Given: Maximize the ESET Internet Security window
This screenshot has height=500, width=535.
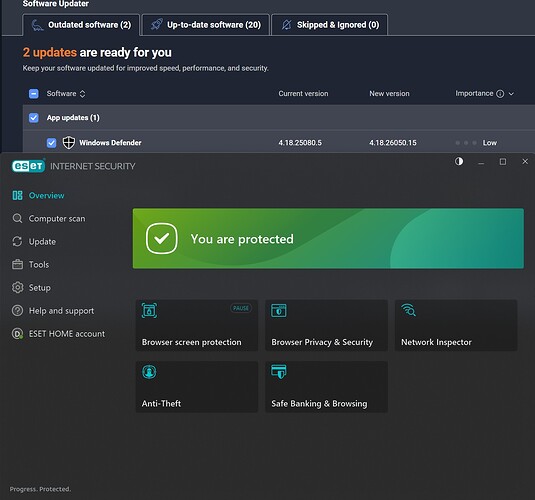Looking at the screenshot, I should [503, 161].
